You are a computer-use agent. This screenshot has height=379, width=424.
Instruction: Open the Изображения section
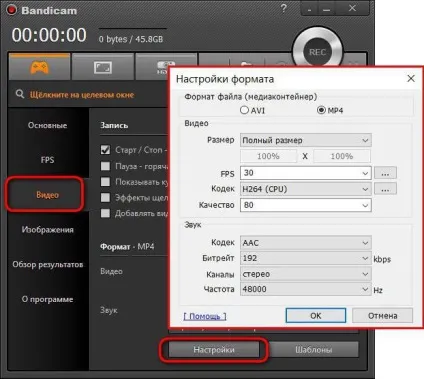[47, 230]
